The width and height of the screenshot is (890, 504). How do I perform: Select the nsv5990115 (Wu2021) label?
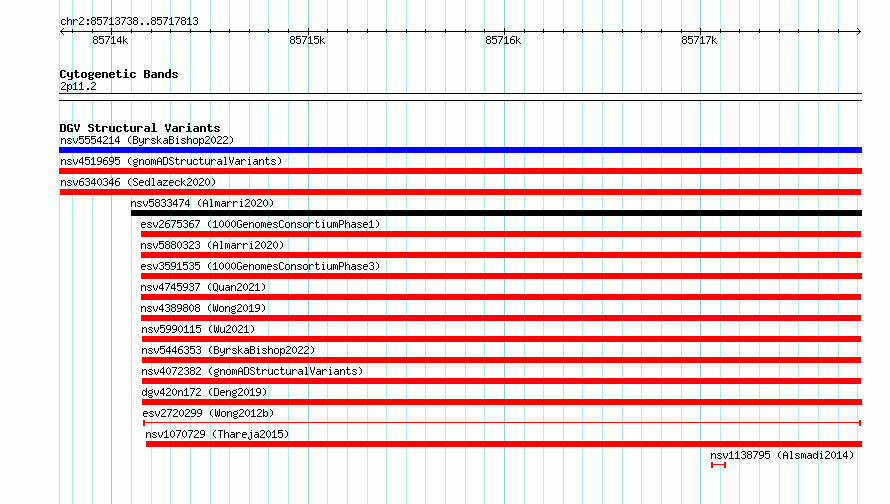click(x=198, y=329)
